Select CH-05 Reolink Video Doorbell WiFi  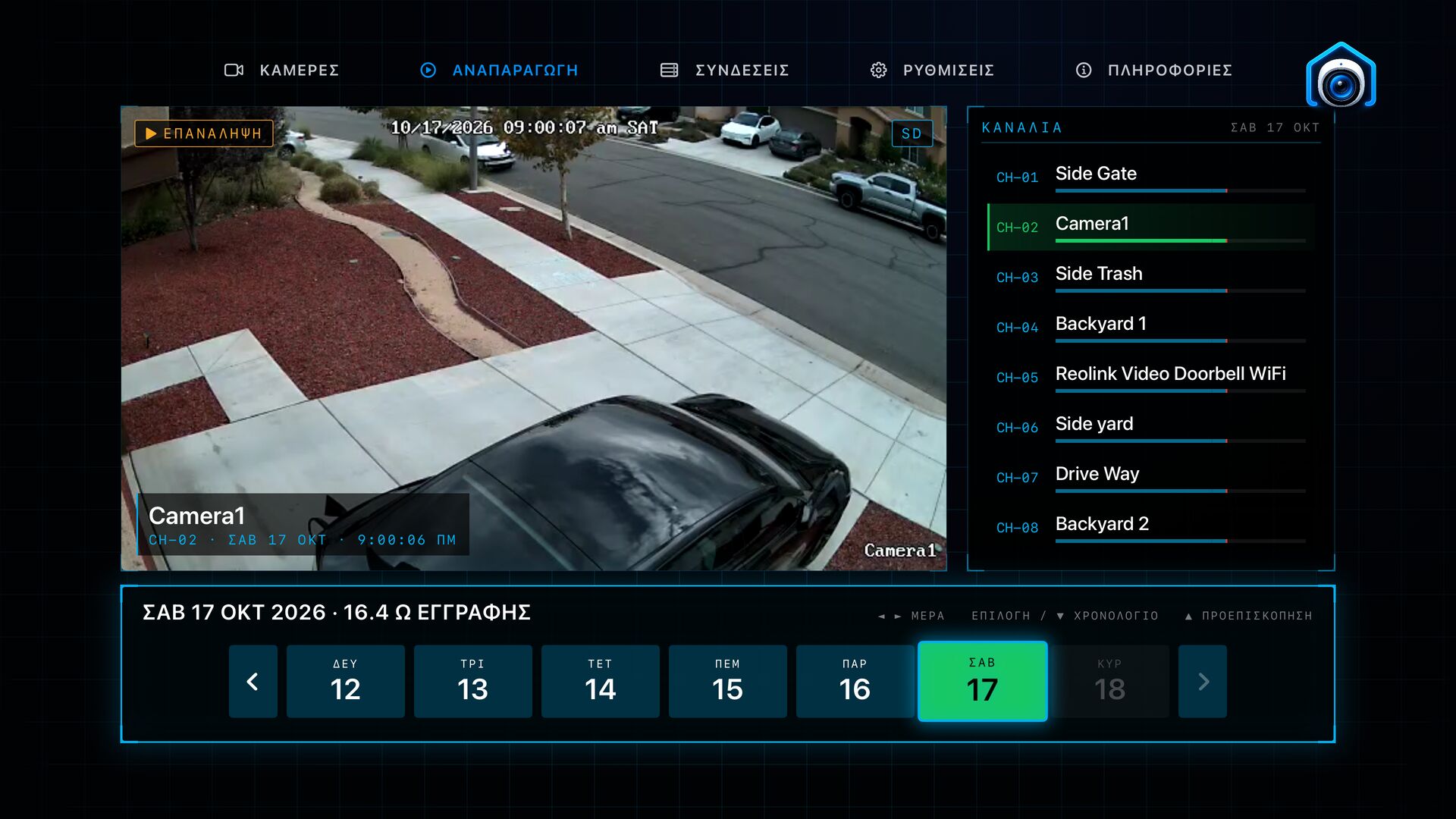coord(1150,377)
